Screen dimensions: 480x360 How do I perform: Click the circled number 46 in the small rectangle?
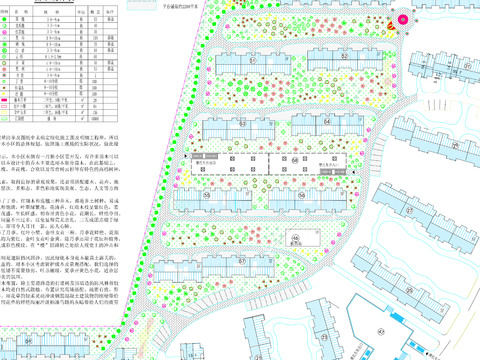295,238
